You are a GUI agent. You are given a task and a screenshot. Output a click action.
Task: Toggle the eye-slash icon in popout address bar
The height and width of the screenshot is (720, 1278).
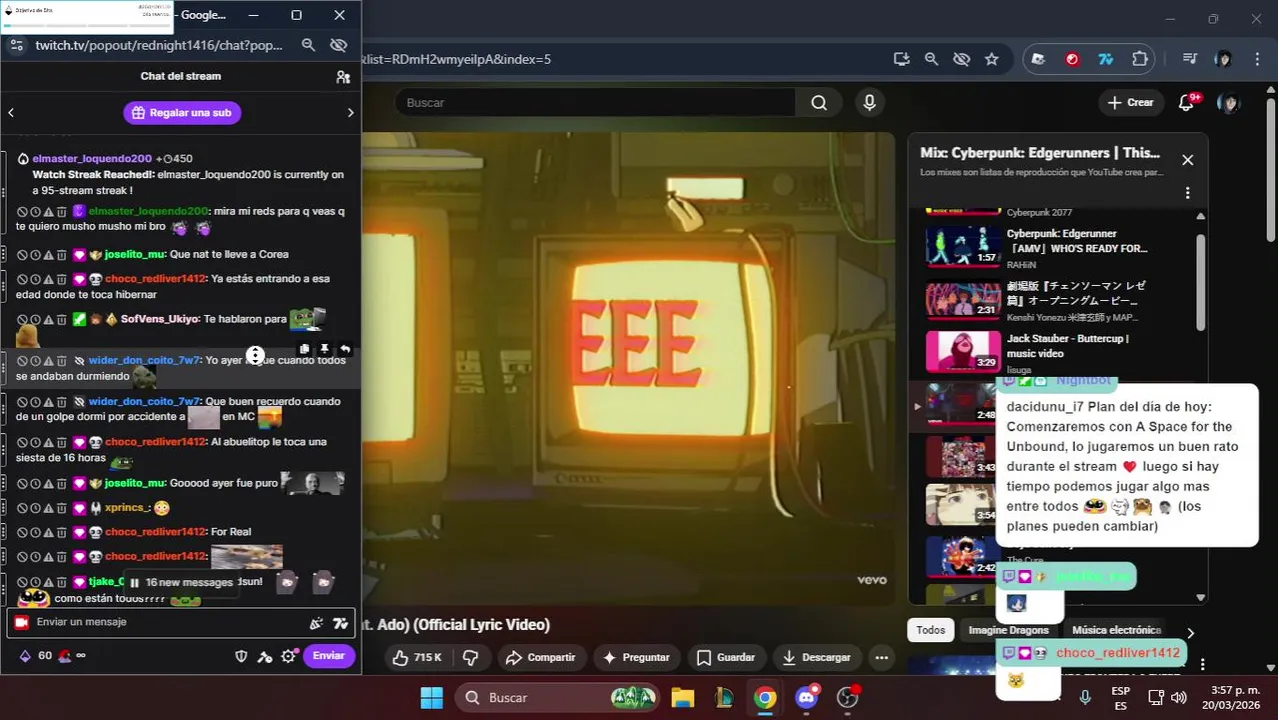coord(338,45)
